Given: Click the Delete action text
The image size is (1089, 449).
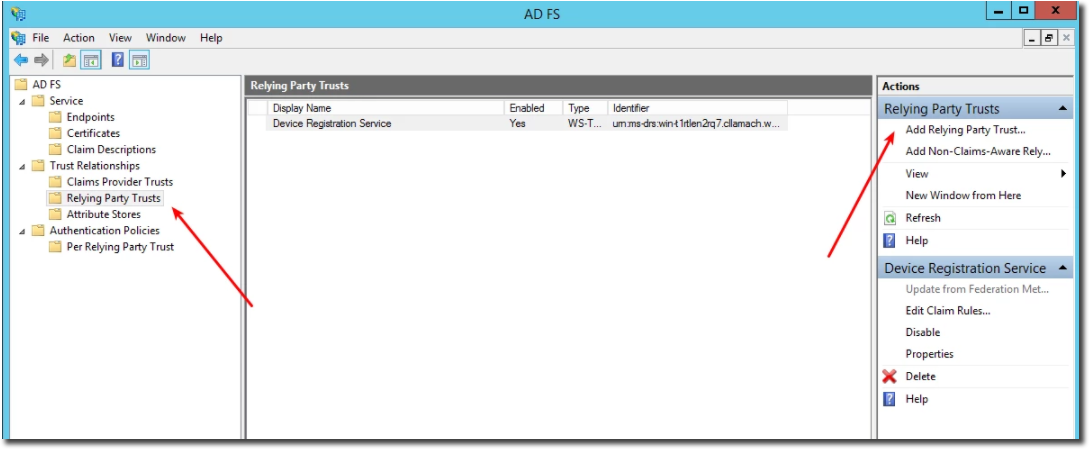Looking at the screenshot, I should (920, 377).
